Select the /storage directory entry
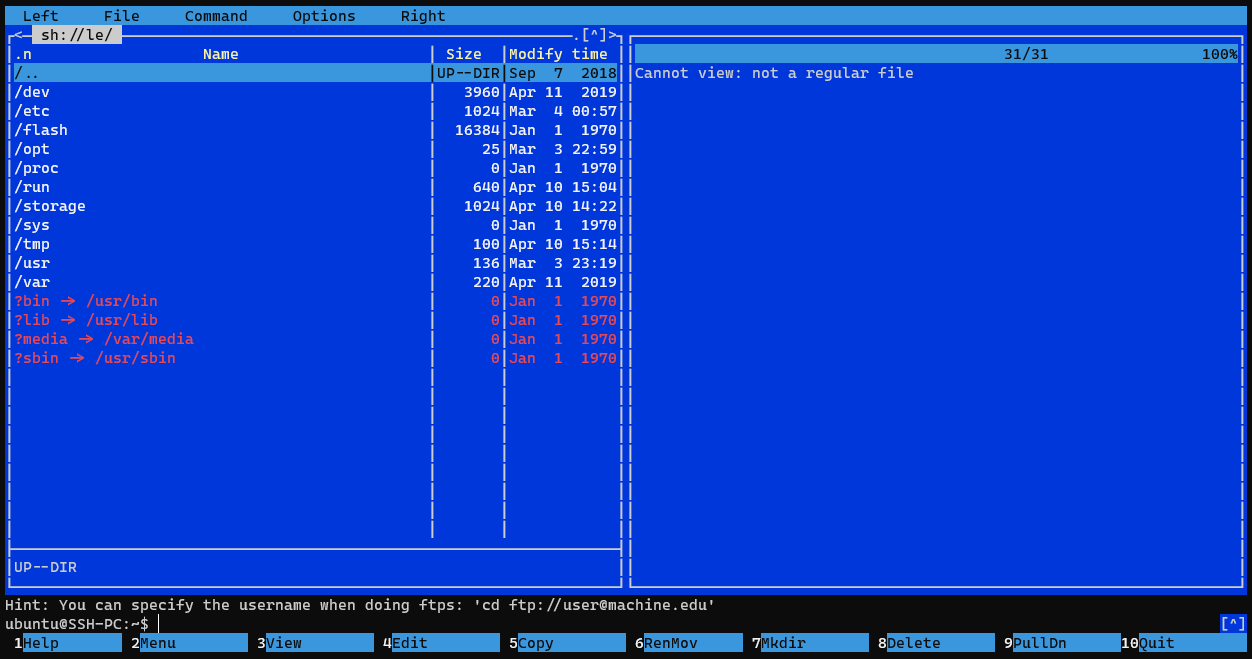The image size is (1252, 659). [x=50, y=206]
